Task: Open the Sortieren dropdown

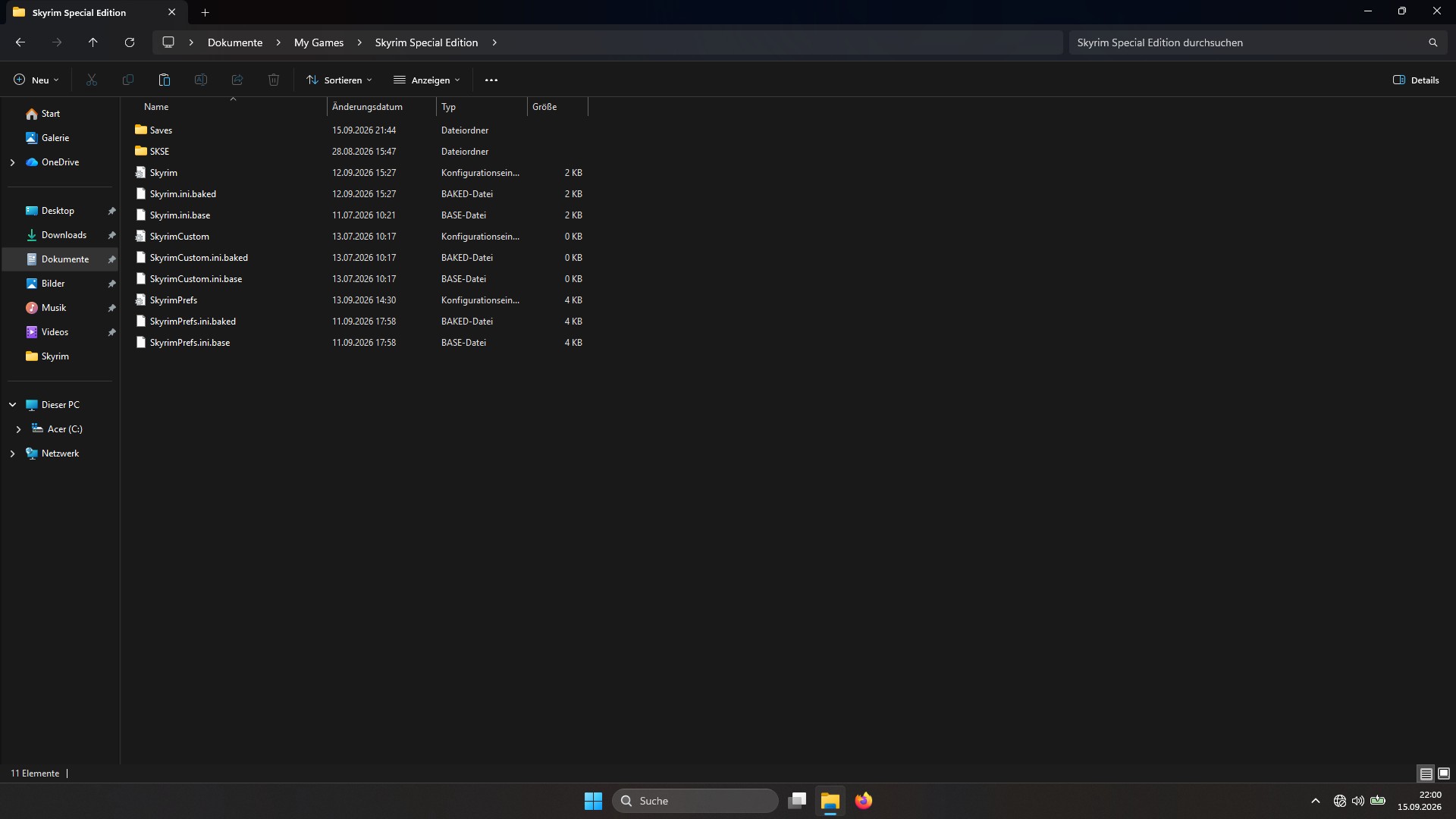Action: tap(339, 80)
